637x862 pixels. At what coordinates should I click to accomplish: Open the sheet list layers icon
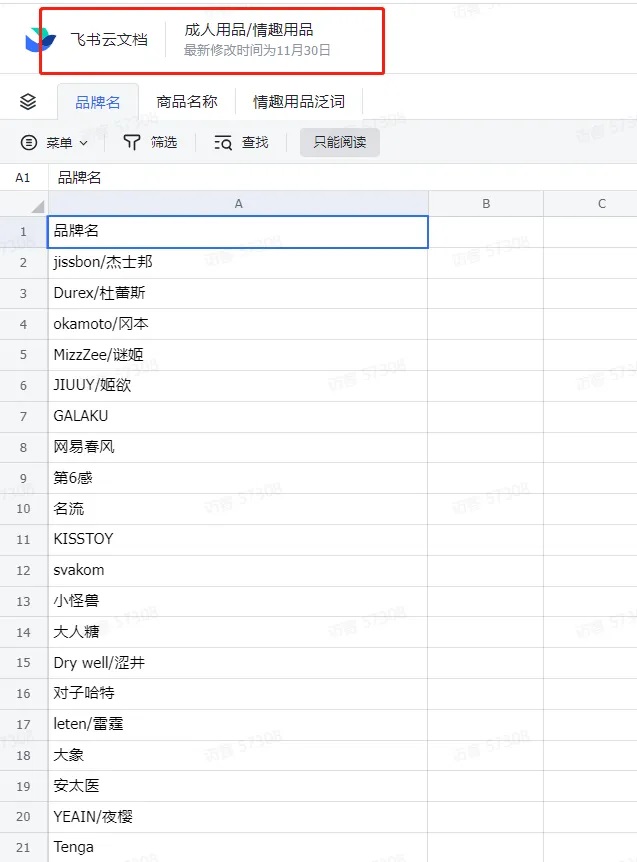point(28,101)
